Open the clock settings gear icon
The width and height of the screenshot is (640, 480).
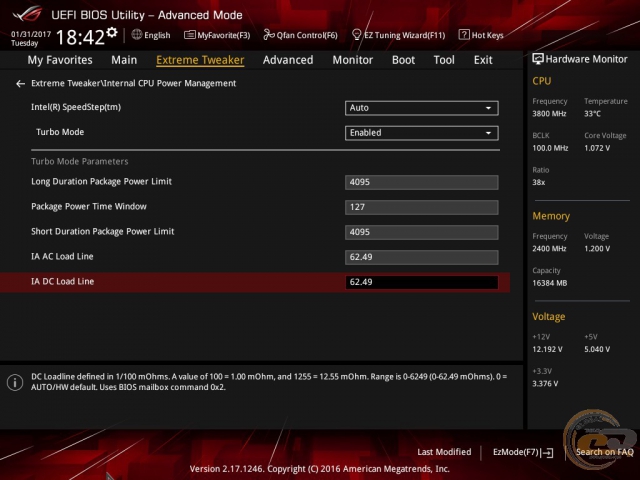coord(112,33)
